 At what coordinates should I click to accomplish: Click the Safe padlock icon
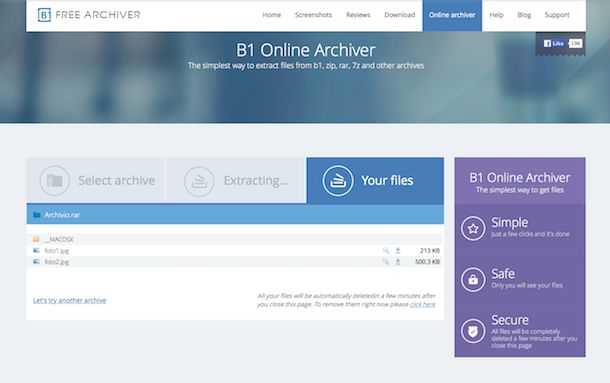tap(473, 279)
